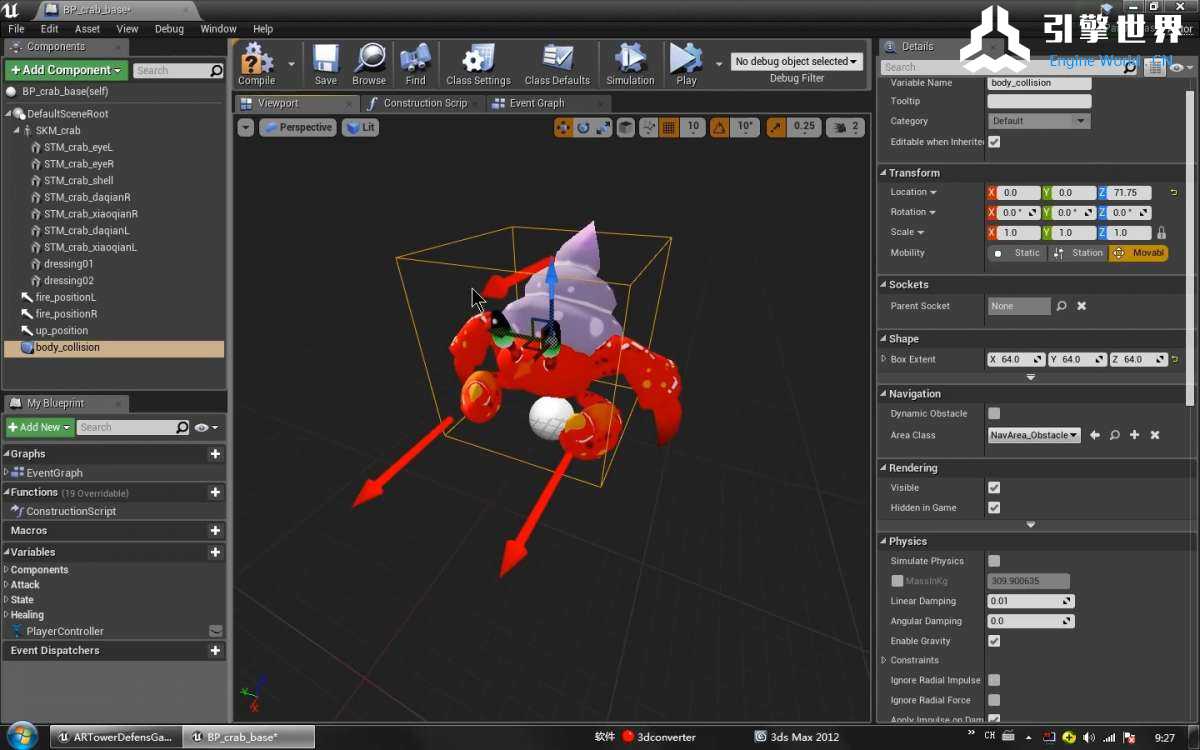Check the Ignore Radial Impulse checkbox
Screen dimensions: 1200x750
click(994, 680)
